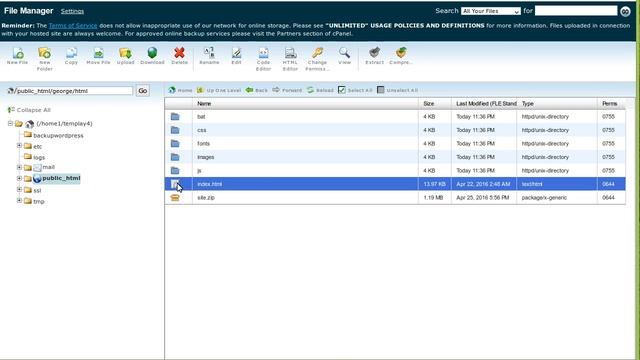Select backupwordpress folder in tree
The width and height of the screenshot is (640, 360).
(58, 136)
